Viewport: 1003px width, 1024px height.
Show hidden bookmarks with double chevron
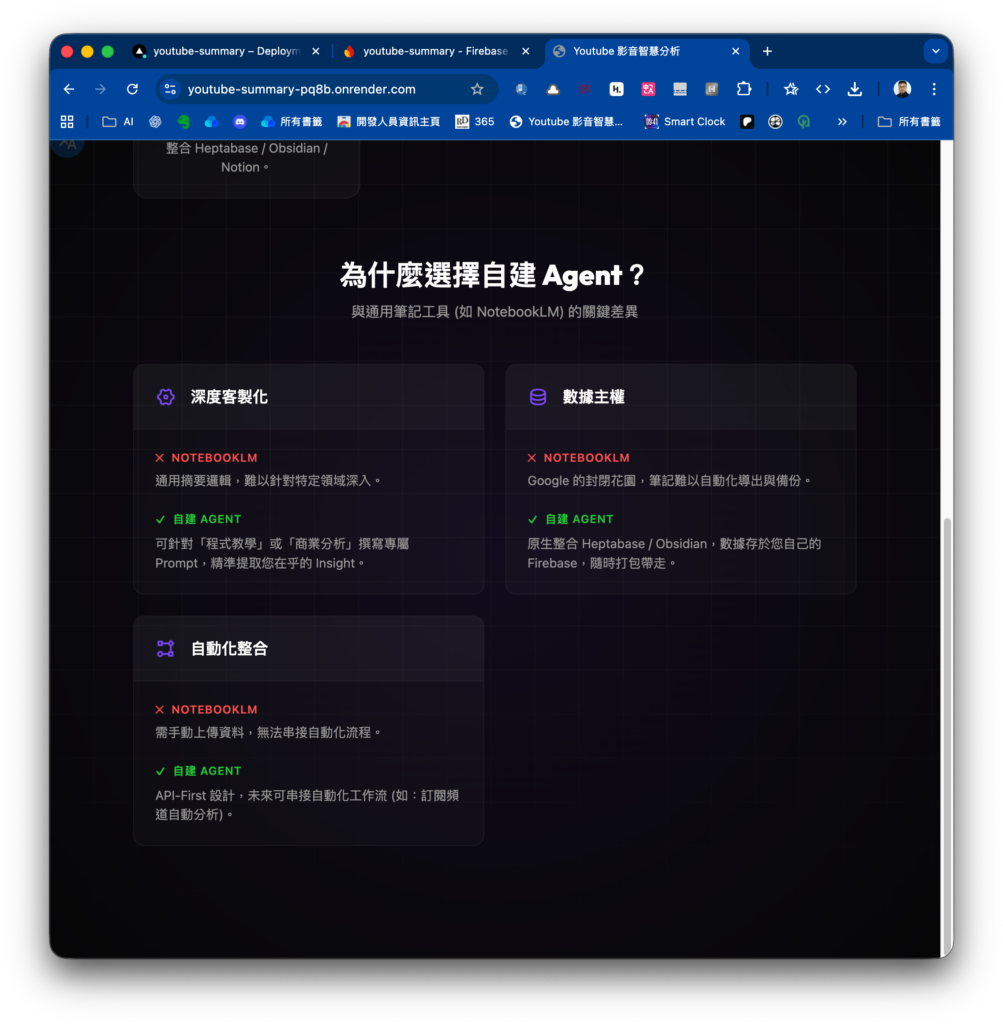point(842,122)
